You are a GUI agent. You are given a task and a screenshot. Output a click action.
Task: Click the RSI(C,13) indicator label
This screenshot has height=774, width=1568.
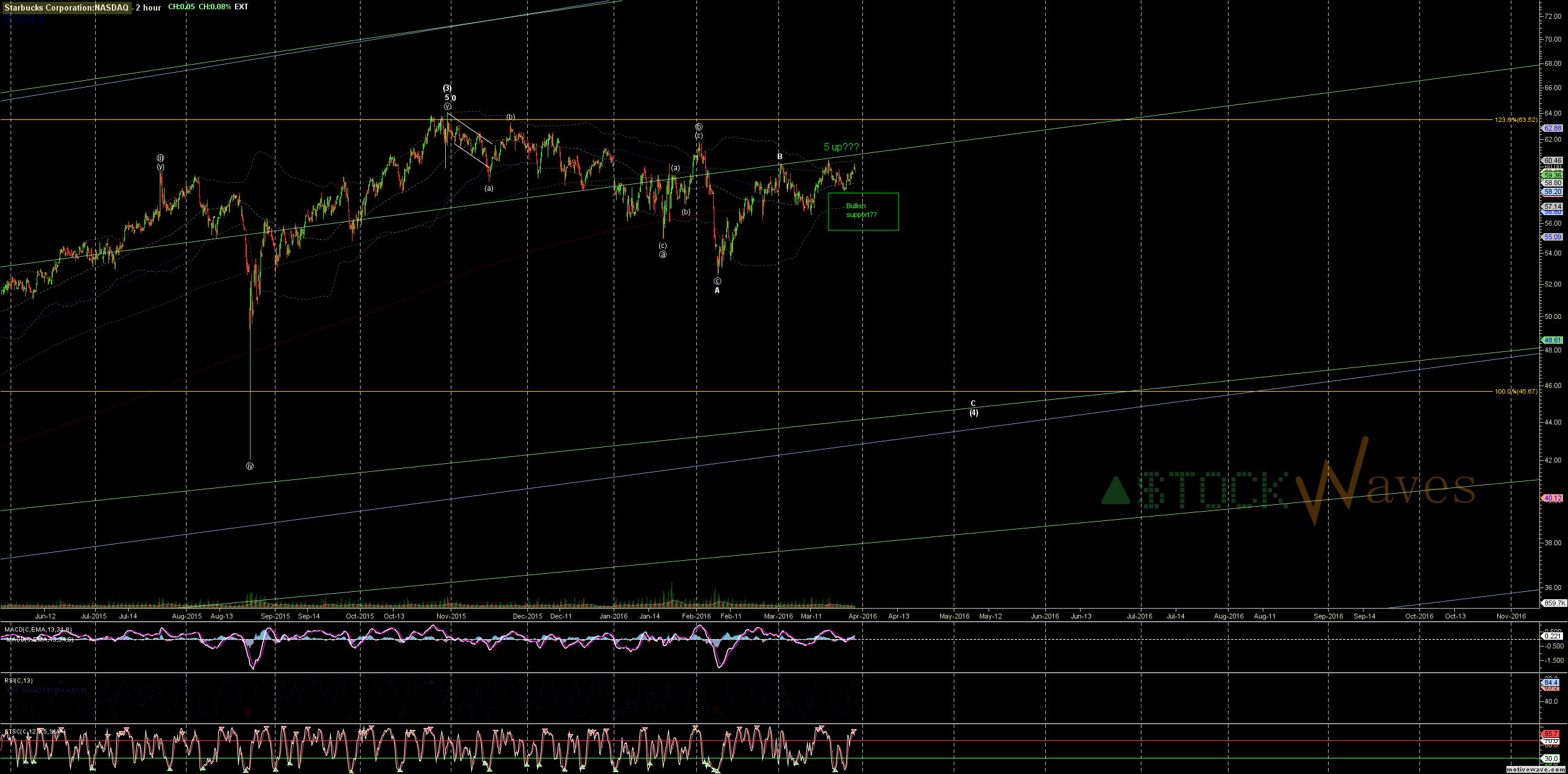(19, 681)
